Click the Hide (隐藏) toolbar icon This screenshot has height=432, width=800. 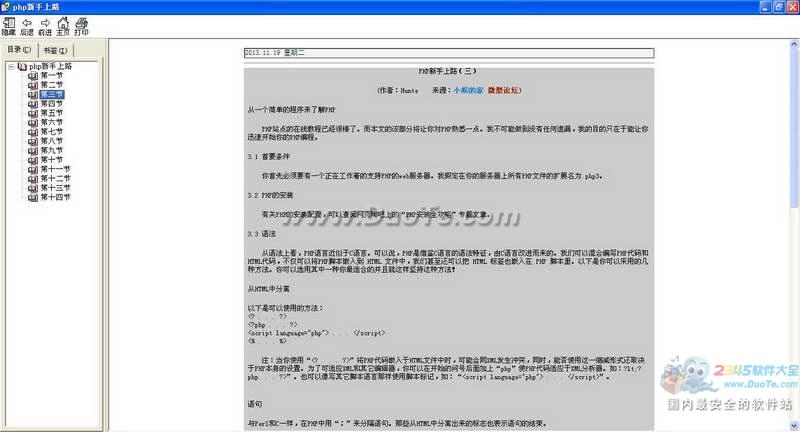(9, 27)
